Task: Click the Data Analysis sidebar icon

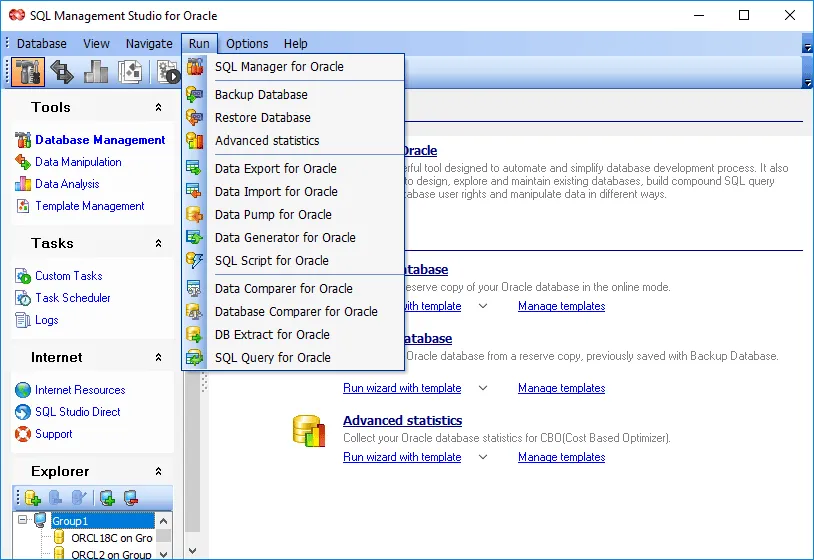Action: point(23,184)
